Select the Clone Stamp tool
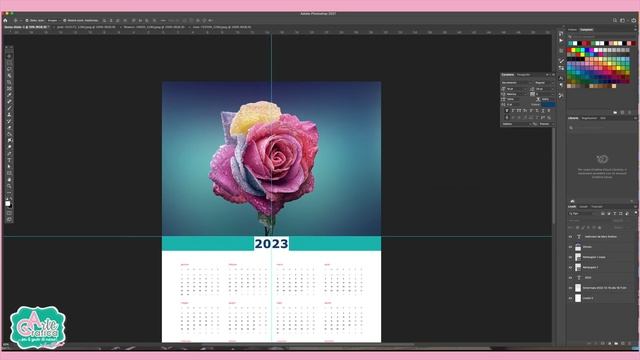This screenshot has width=640, height=360. tap(9, 115)
